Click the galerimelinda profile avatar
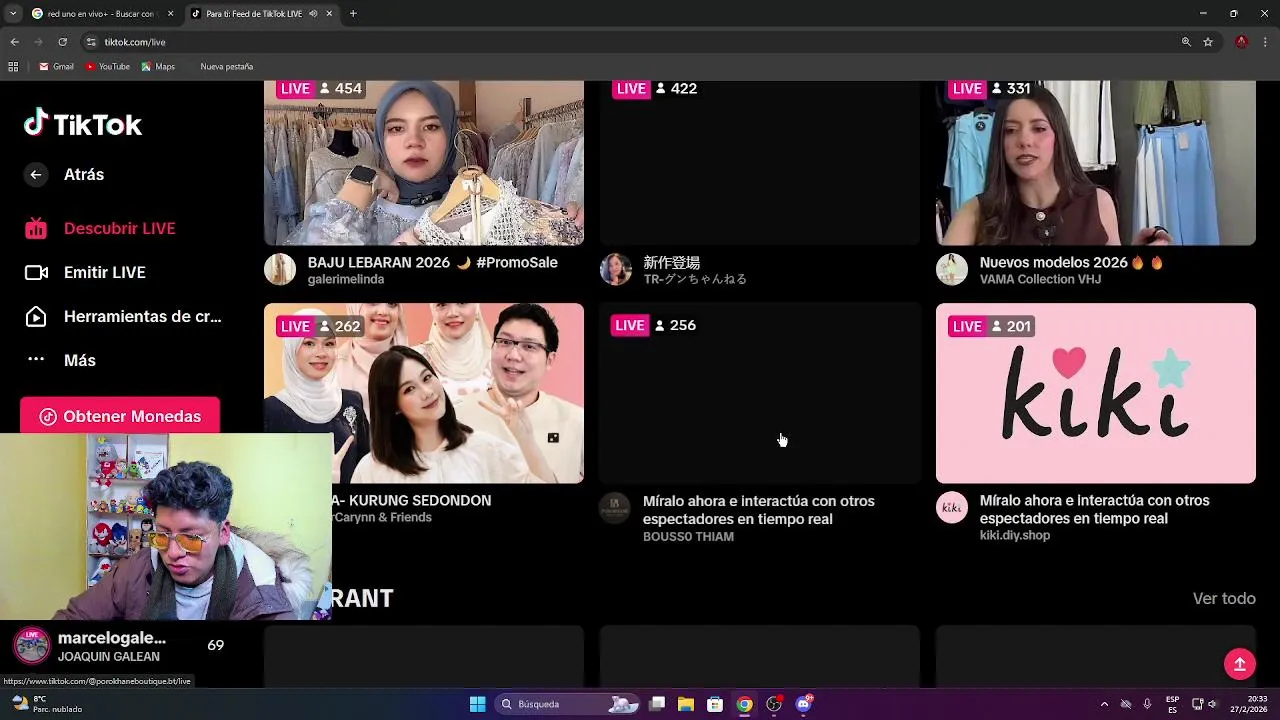This screenshot has width=1280, height=720. pos(280,270)
